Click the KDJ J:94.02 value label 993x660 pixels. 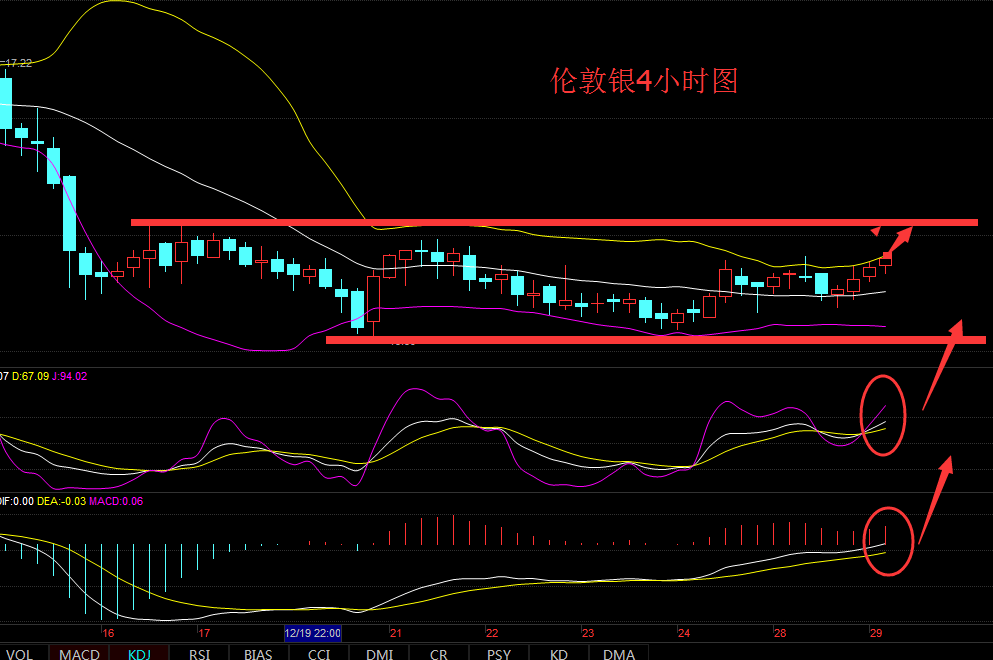point(70,376)
